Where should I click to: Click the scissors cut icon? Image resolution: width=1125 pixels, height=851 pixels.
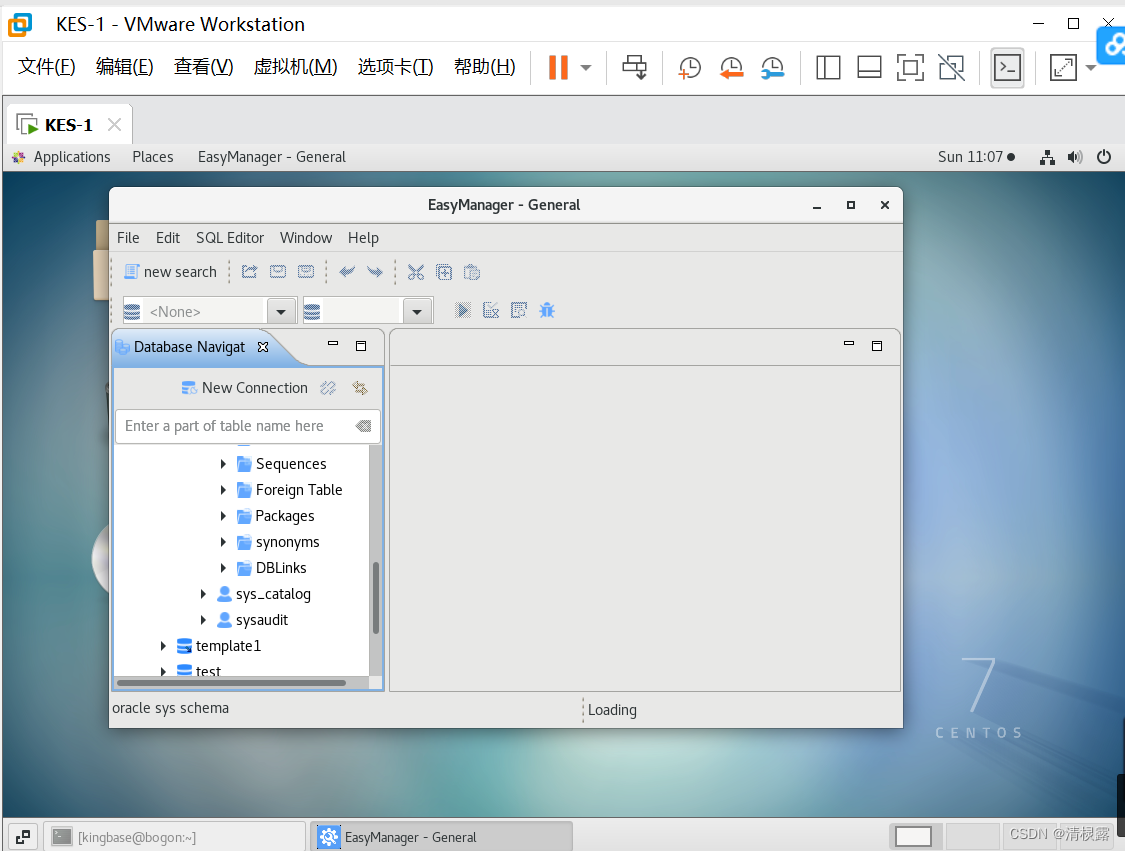[416, 272]
